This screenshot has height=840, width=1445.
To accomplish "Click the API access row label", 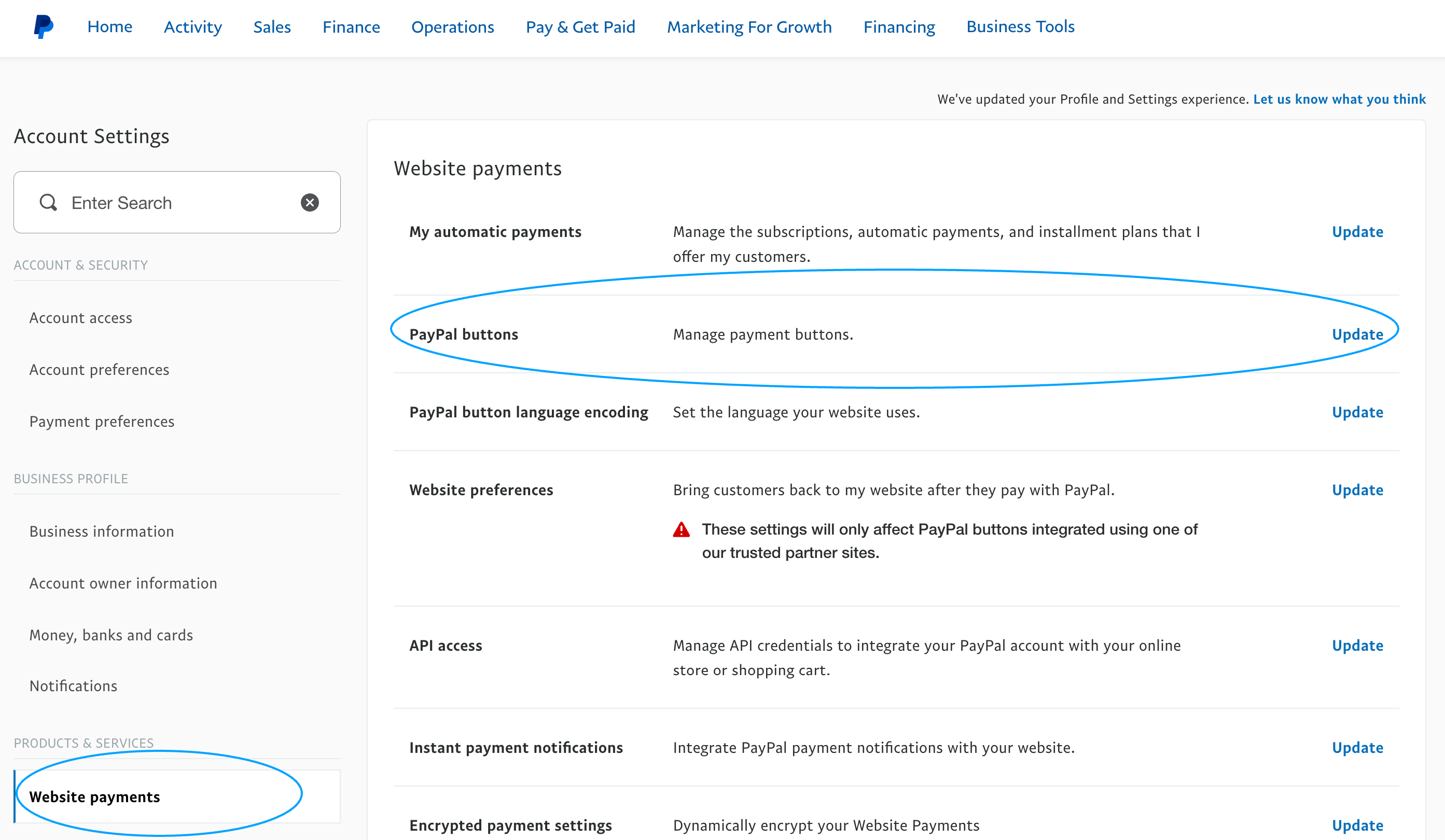I will click(446, 646).
